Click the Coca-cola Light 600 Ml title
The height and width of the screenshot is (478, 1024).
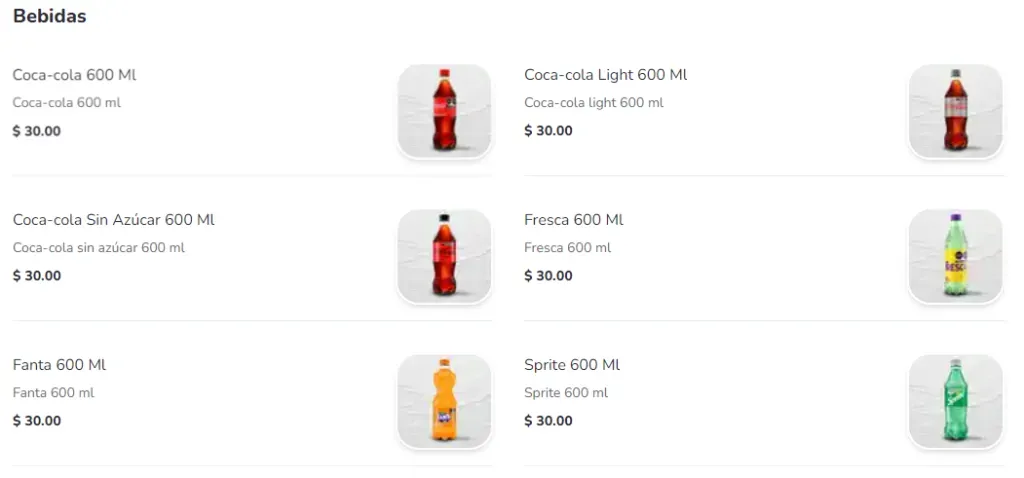point(605,75)
